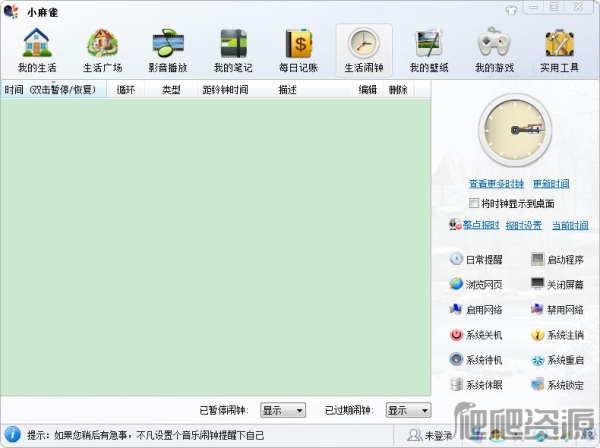
Task: Add a 关闭屏幕 task
Action: (558, 284)
